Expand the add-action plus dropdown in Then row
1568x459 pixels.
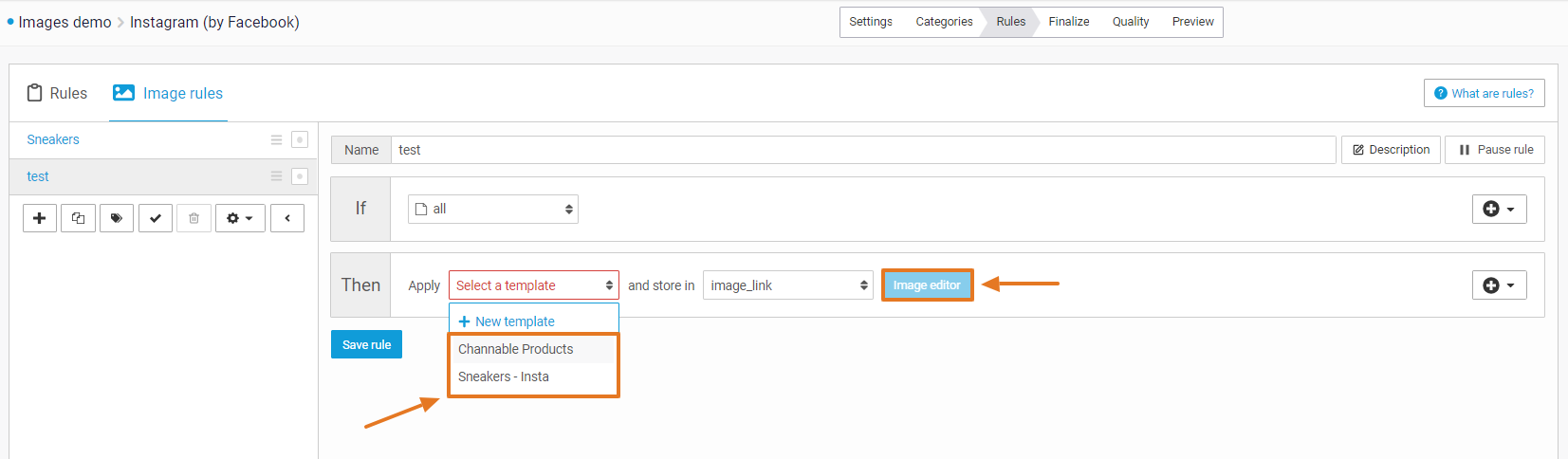pos(1499,285)
